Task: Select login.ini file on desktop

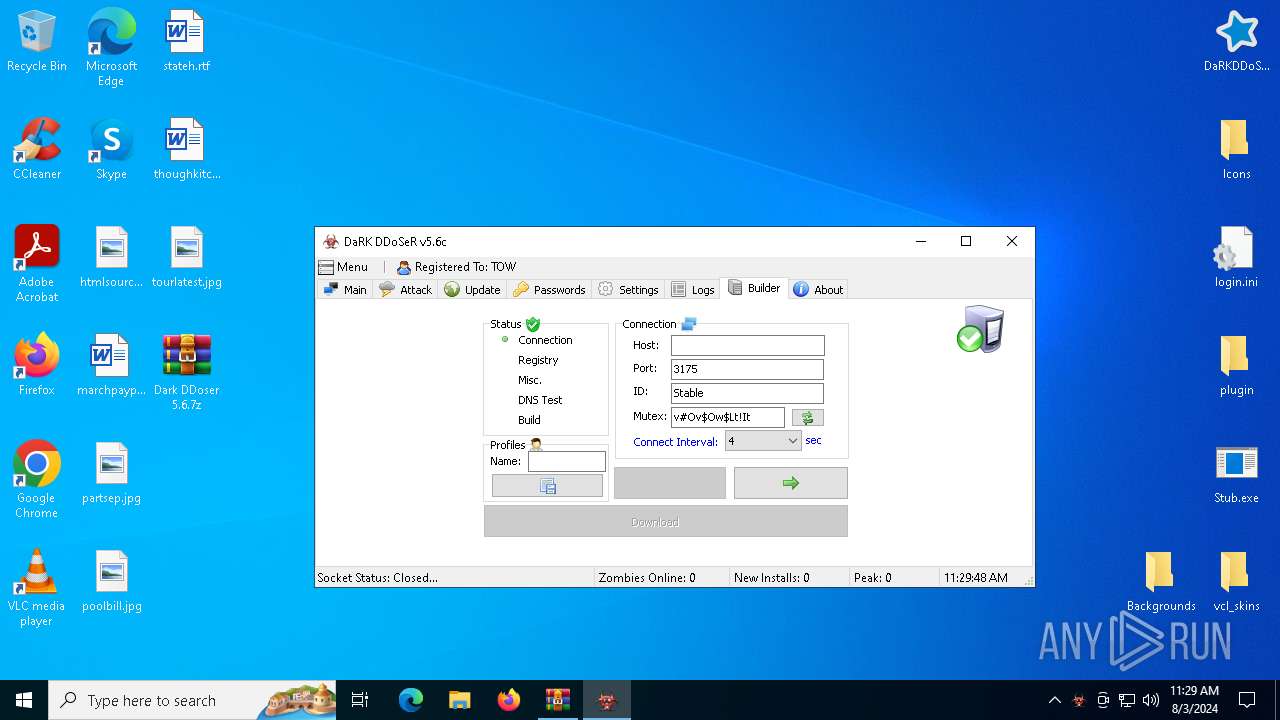Action: 1237,258
